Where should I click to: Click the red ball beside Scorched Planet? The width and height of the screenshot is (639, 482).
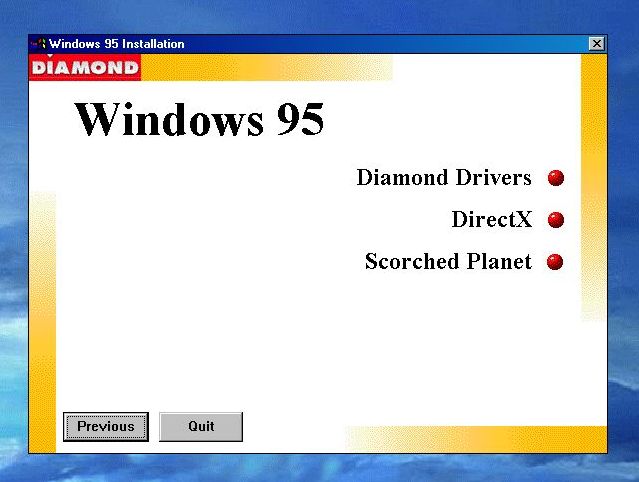(x=555, y=262)
